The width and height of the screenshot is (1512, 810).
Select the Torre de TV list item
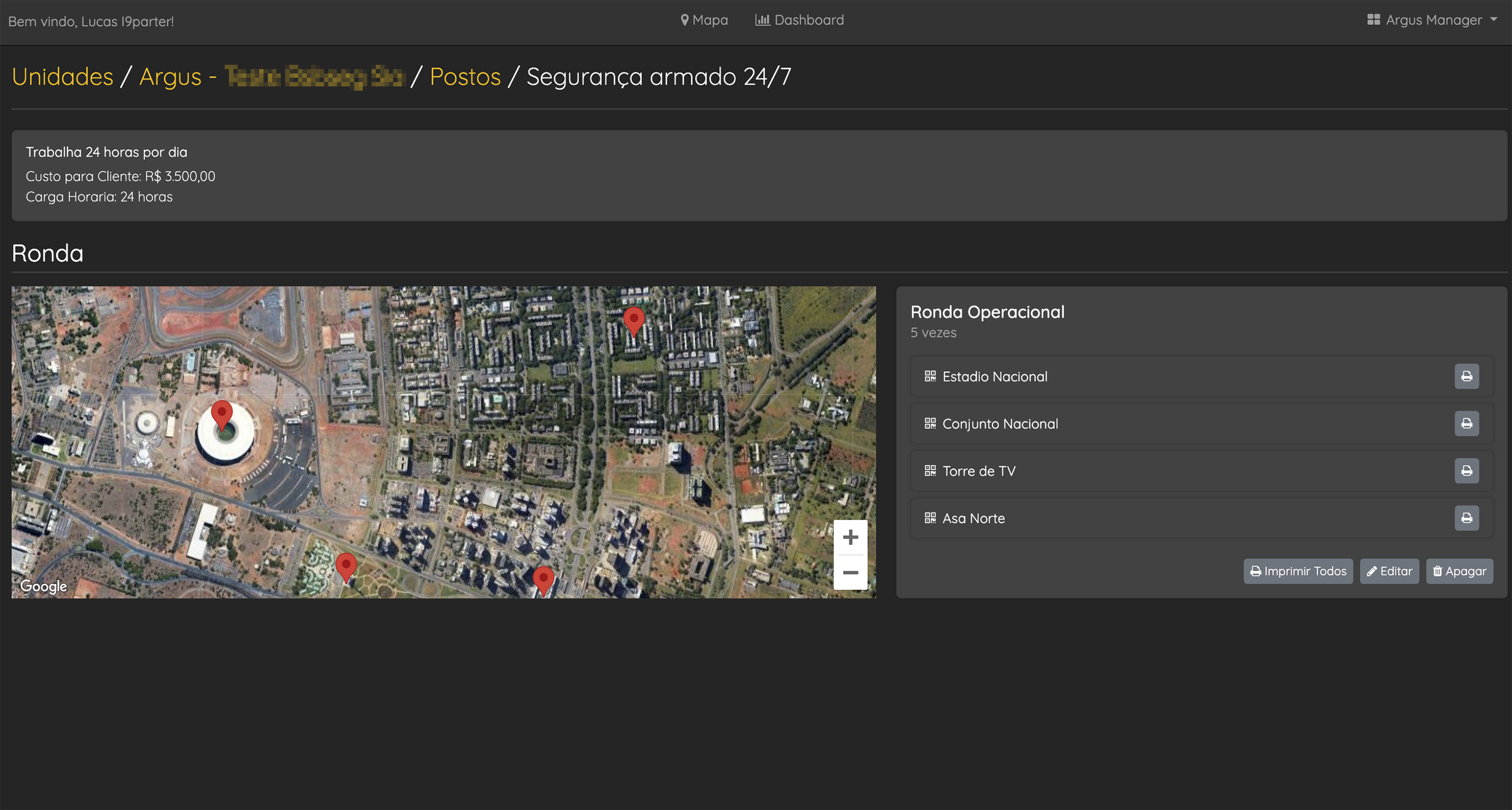(x=978, y=471)
